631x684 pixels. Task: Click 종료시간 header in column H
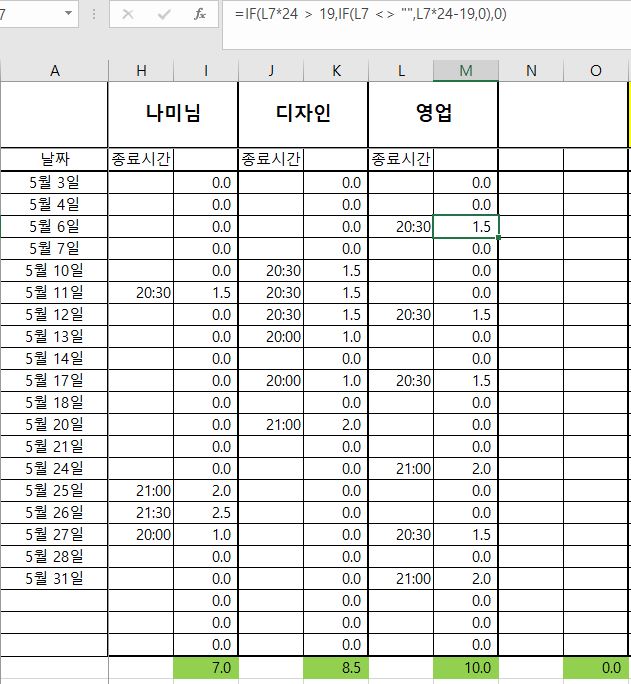pos(141,159)
